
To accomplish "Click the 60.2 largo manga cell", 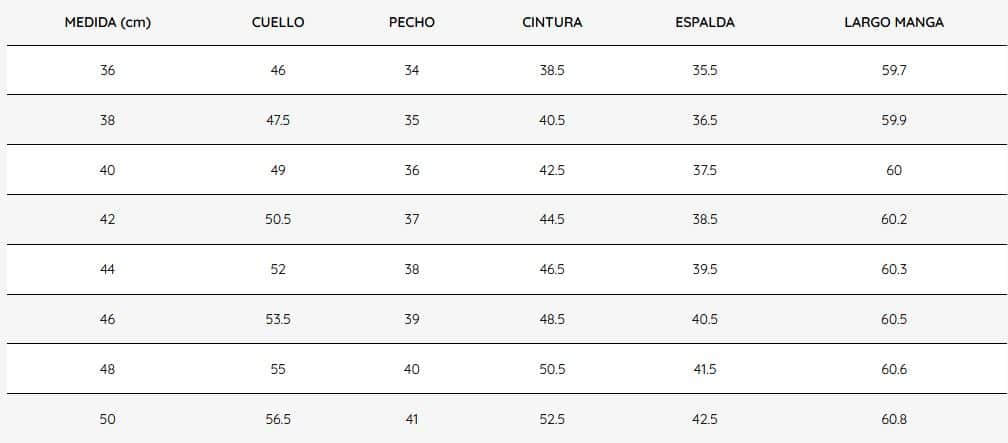I will click(894, 220).
